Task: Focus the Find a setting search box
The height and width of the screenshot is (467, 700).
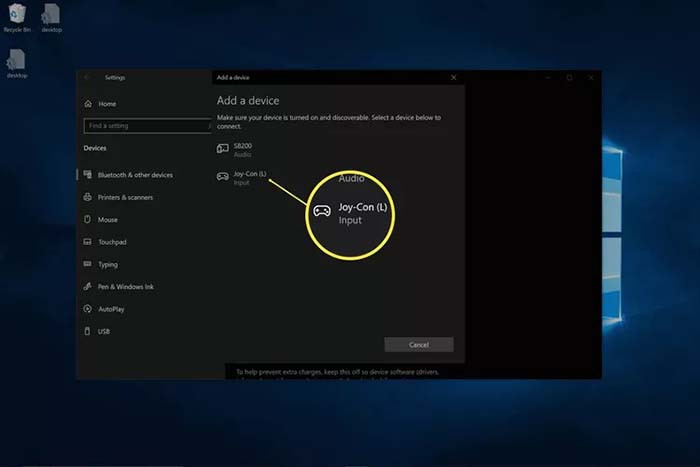Action: click(x=148, y=126)
